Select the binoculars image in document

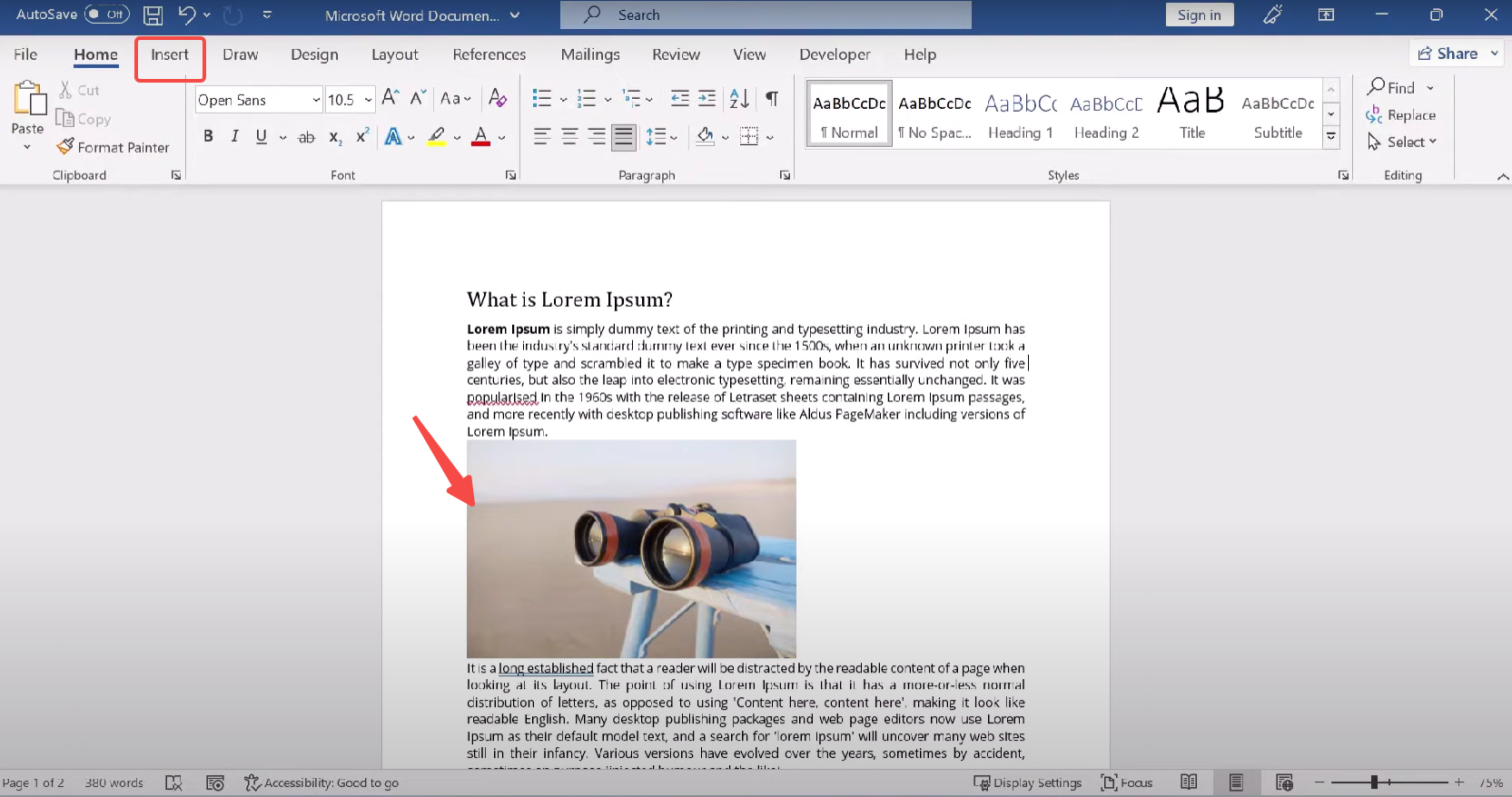point(631,548)
